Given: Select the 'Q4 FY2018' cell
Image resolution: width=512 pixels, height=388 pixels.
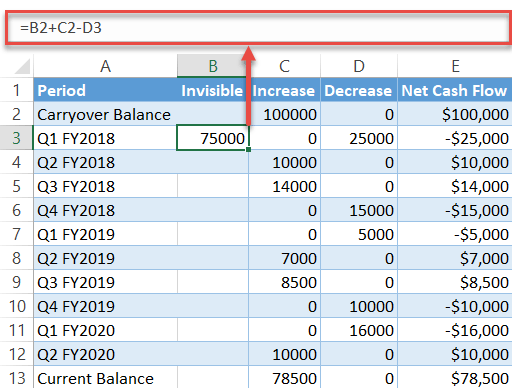Looking at the screenshot, I should pos(105,210).
